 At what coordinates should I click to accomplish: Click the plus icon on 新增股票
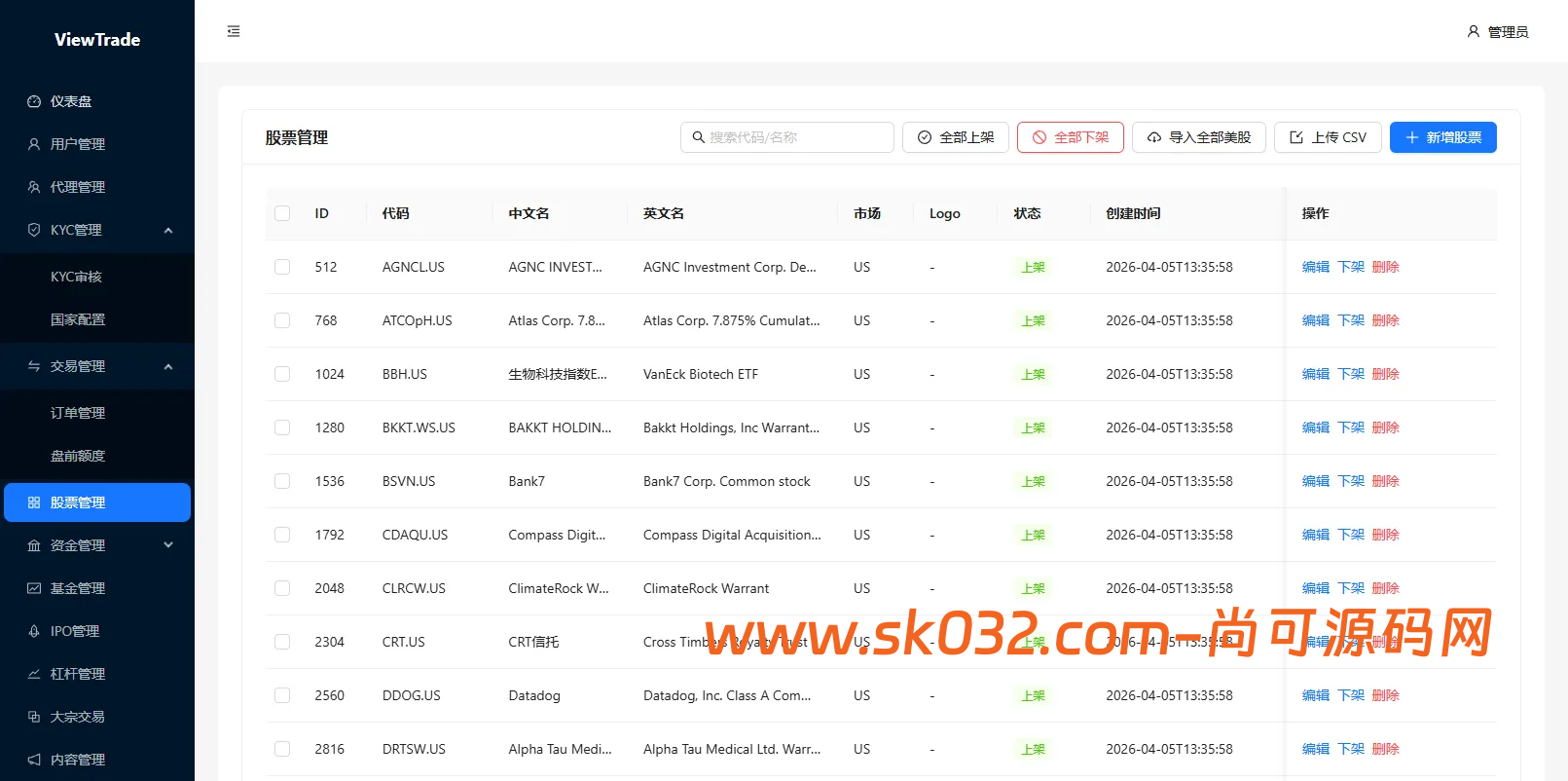(x=1412, y=137)
